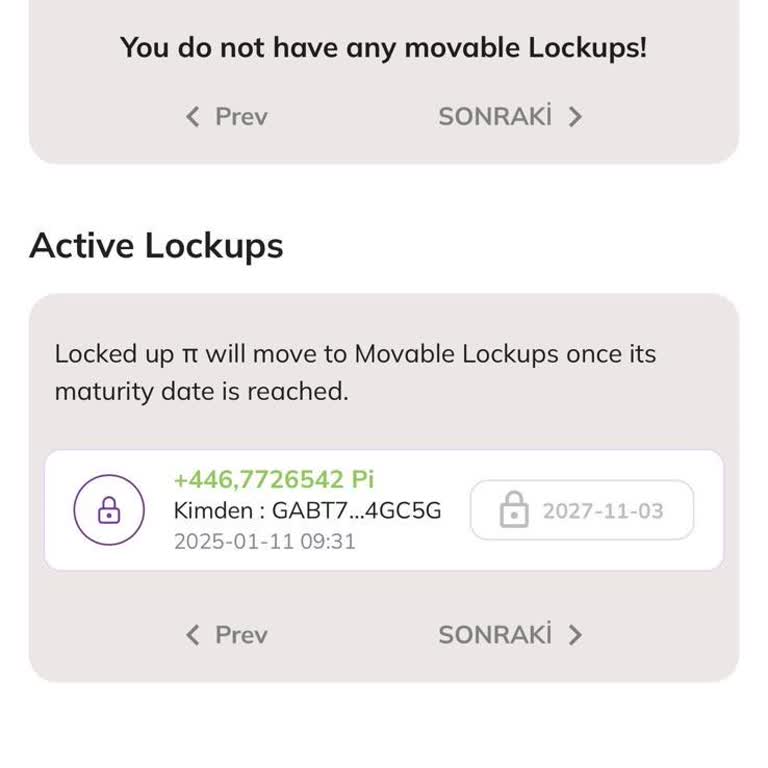Click left chevron beside Prev under movable Lockups message
This screenshot has height=768, width=768.
[x=193, y=117]
